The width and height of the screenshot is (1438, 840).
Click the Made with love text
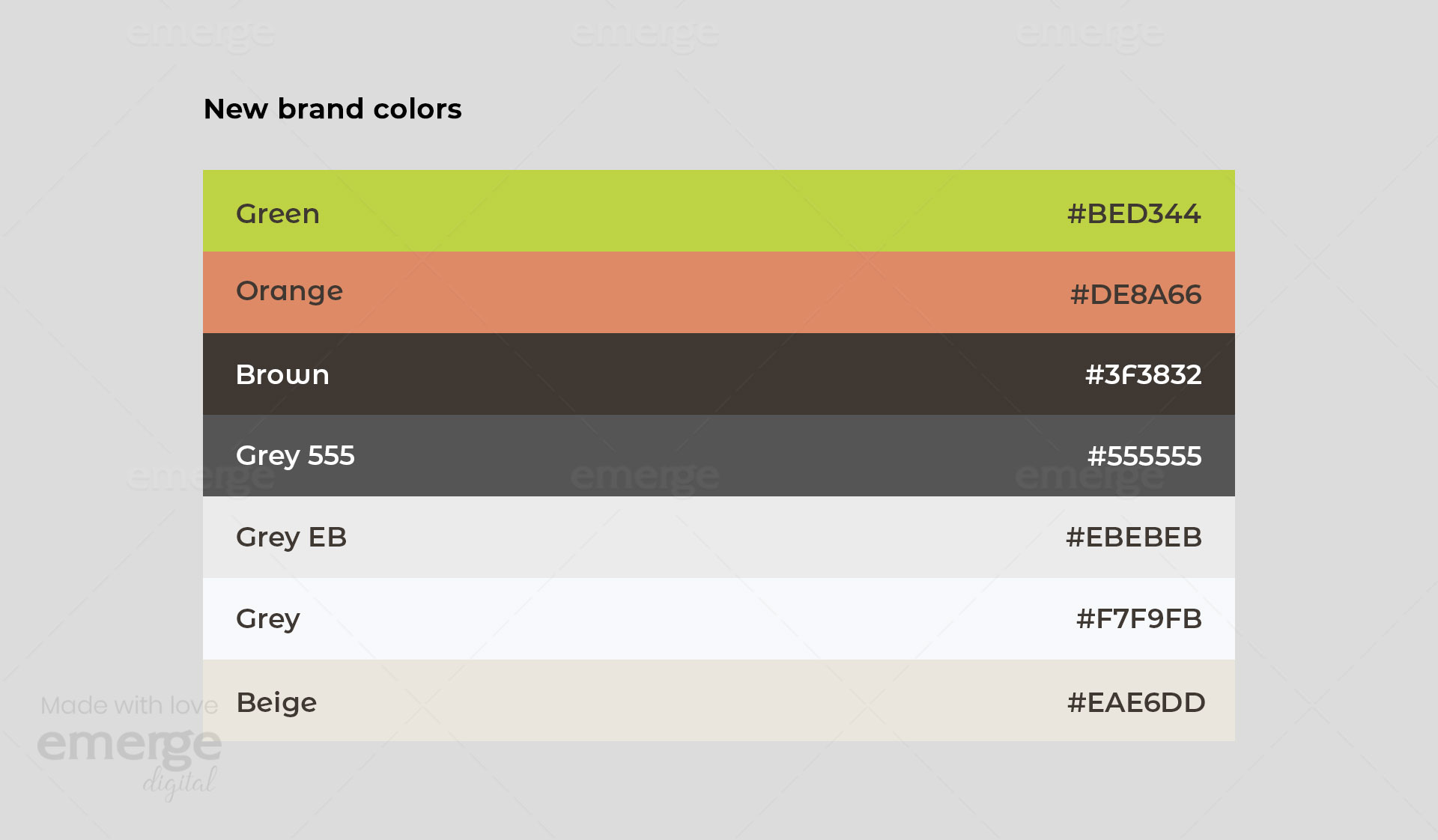click(129, 705)
